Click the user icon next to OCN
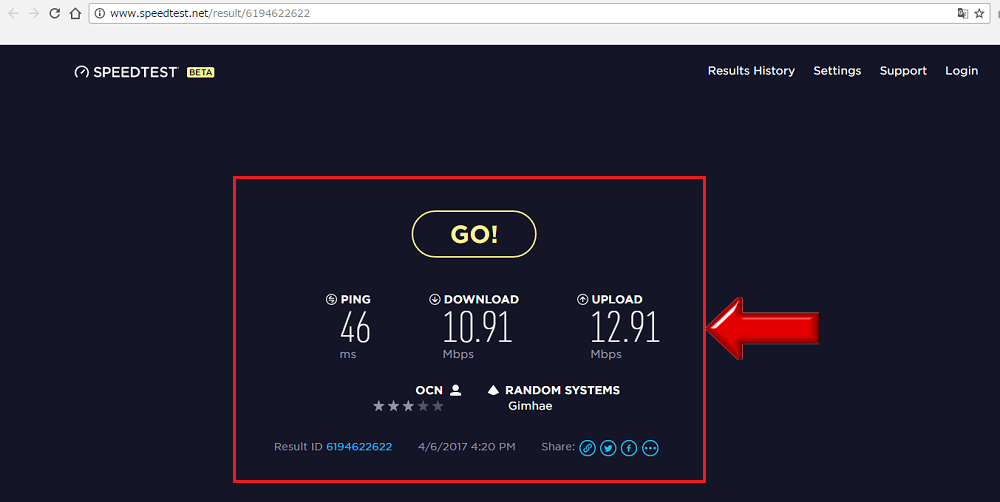The height and width of the screenshot is (502, 1000). (455, 390)
